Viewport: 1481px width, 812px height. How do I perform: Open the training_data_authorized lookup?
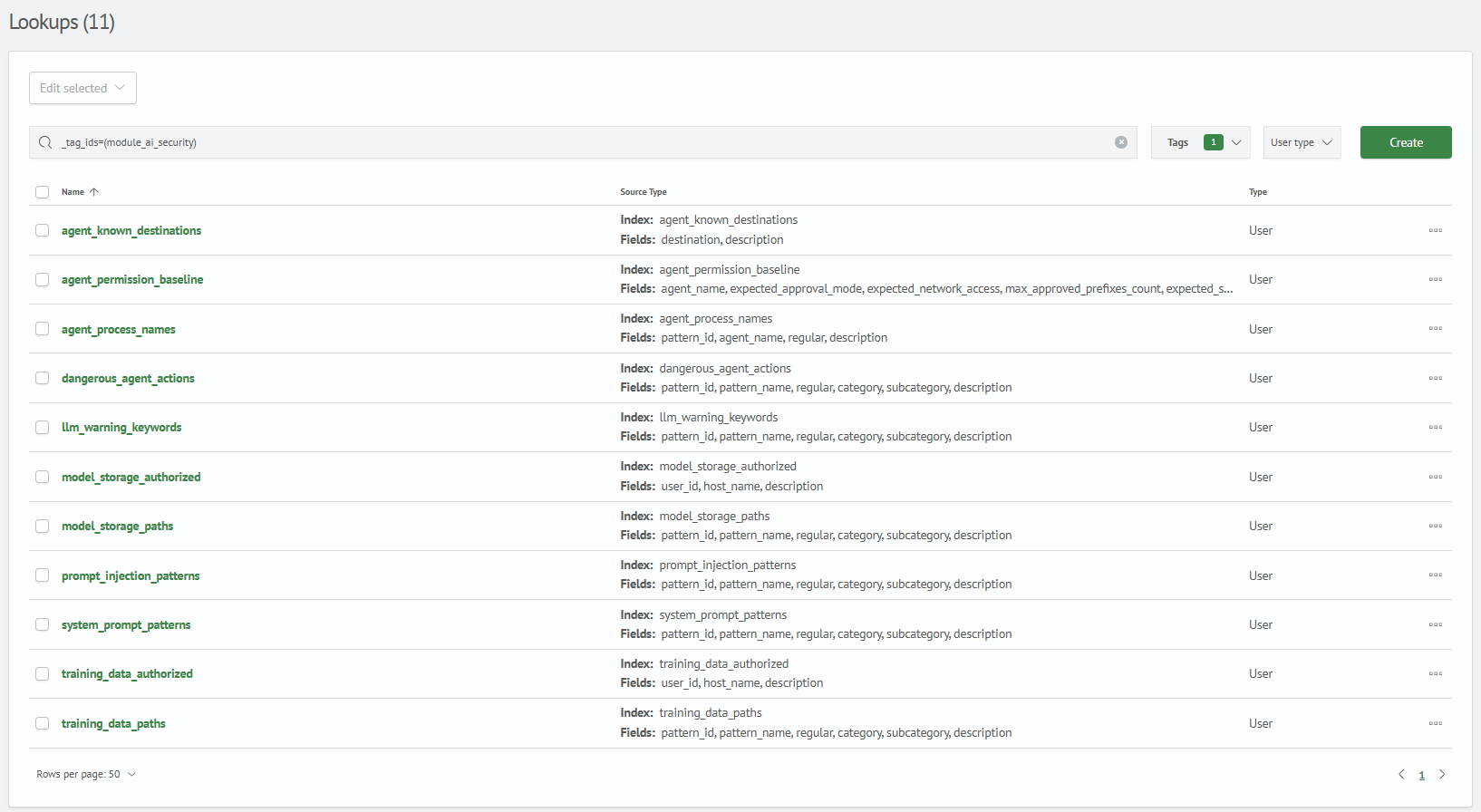[127, 673]
